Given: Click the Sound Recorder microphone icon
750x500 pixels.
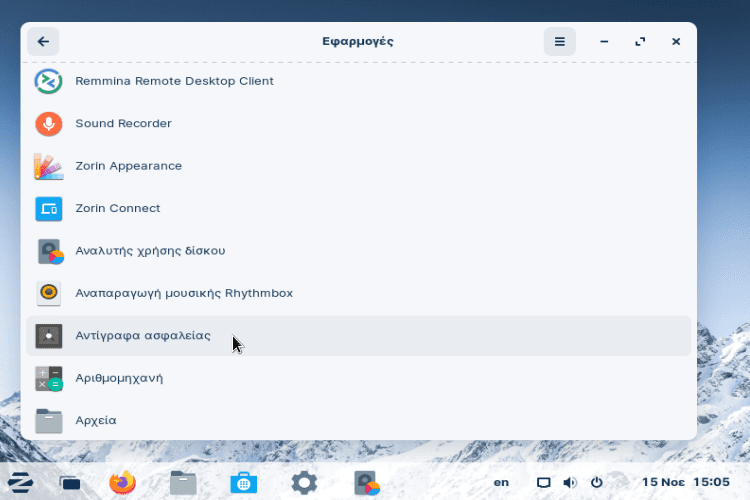Looking at the screenshot, I should click(48, 123).
